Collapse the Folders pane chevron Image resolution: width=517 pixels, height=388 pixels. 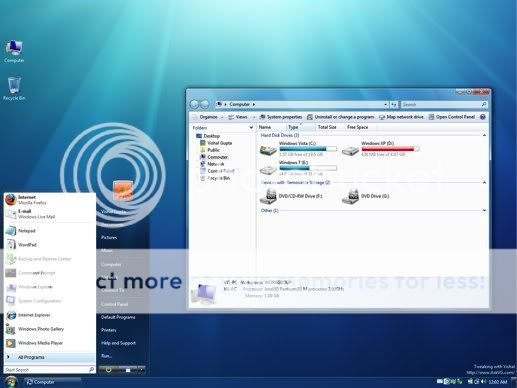click(x=251, y=128)
